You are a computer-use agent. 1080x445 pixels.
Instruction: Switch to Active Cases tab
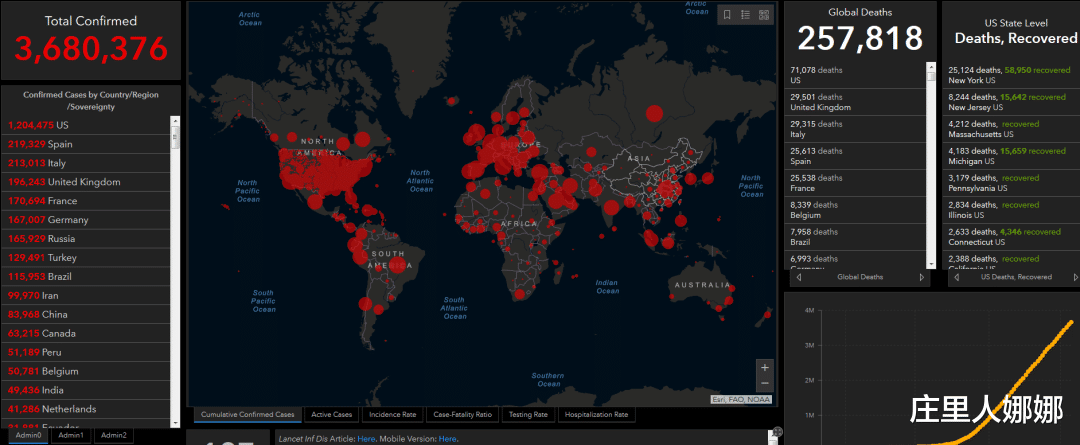(x=331, y=415)
